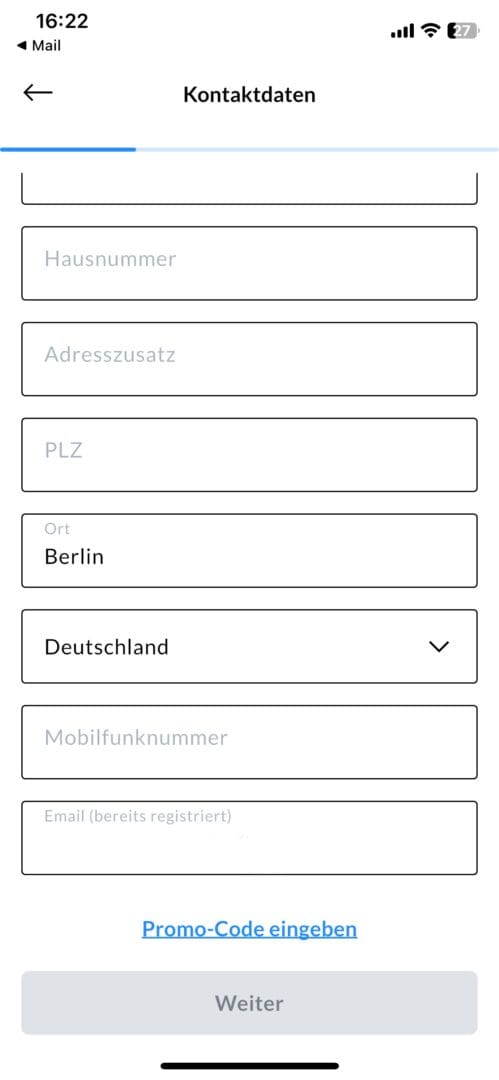This screenshot has height=1080, width=499.
Task: Focus the Adresszusatz input field
Action: point(249,359)
